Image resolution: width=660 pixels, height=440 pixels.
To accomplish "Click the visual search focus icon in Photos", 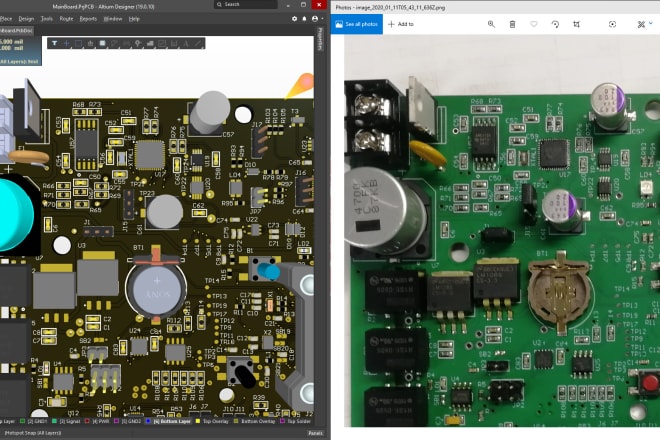I will [612, 24].
